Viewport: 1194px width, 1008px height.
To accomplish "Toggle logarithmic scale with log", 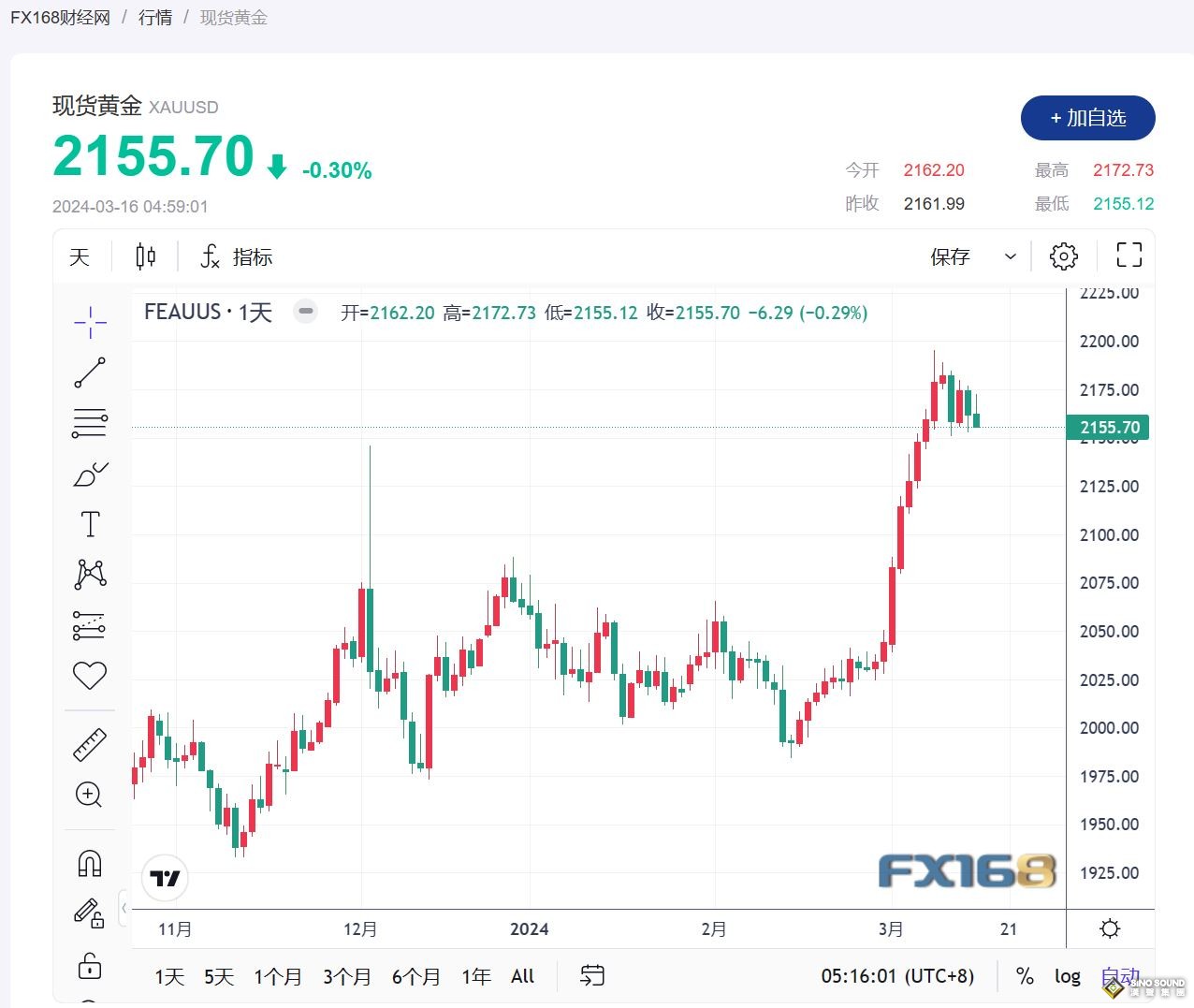I will [1067, 976].
